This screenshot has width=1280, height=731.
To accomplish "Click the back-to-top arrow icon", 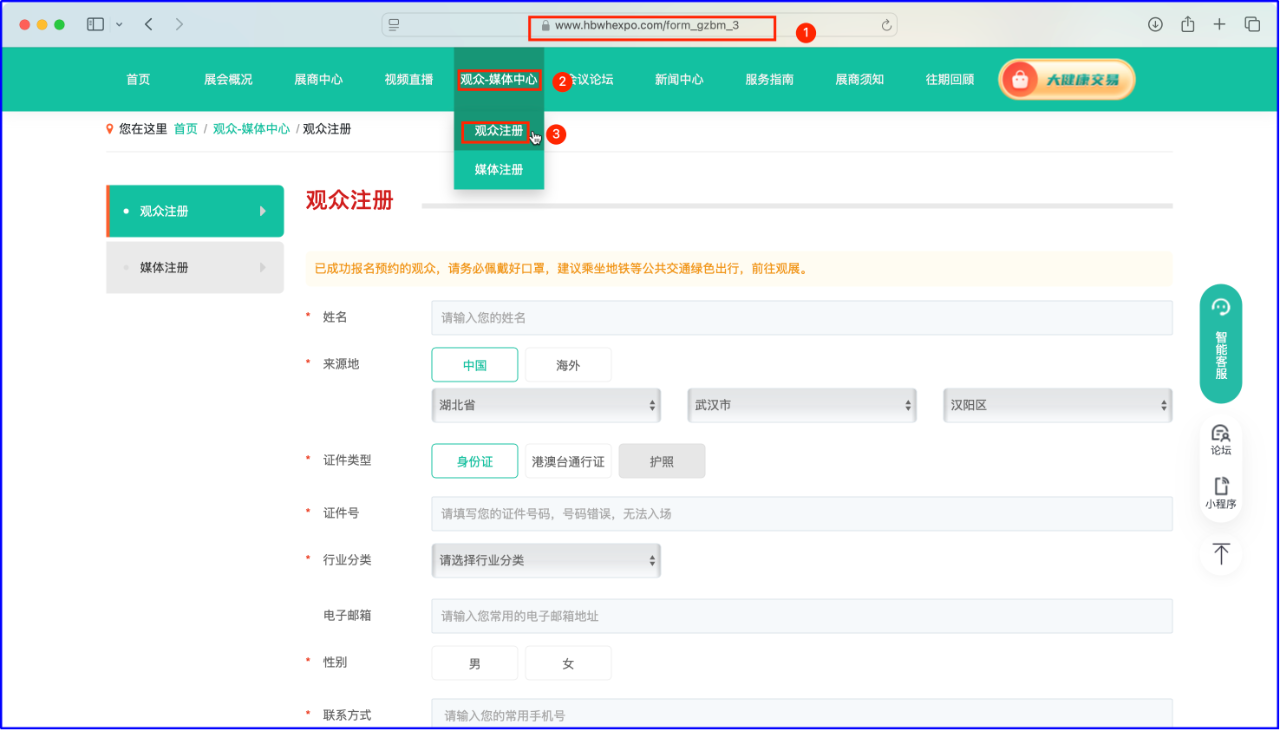I will 1220,553.
